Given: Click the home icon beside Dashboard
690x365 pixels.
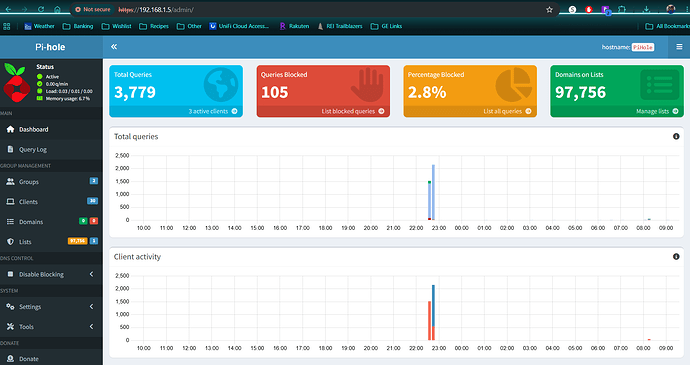Looking at the screenshot, I should point(11,129).
